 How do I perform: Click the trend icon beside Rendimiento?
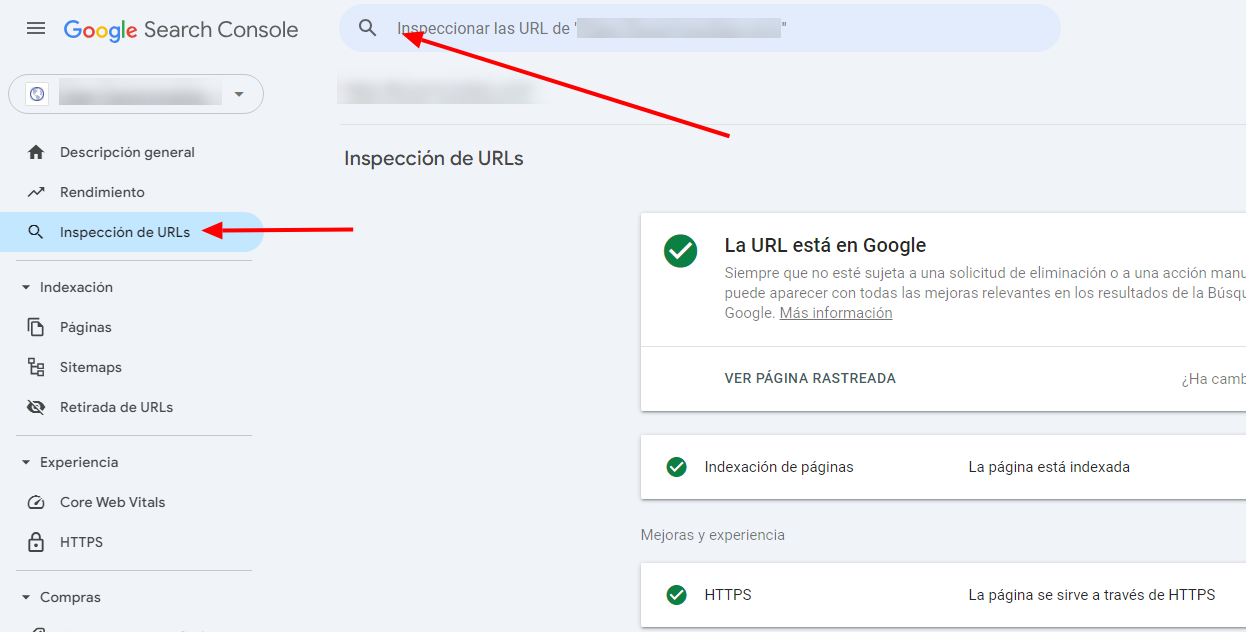click(x=36, y=192)
